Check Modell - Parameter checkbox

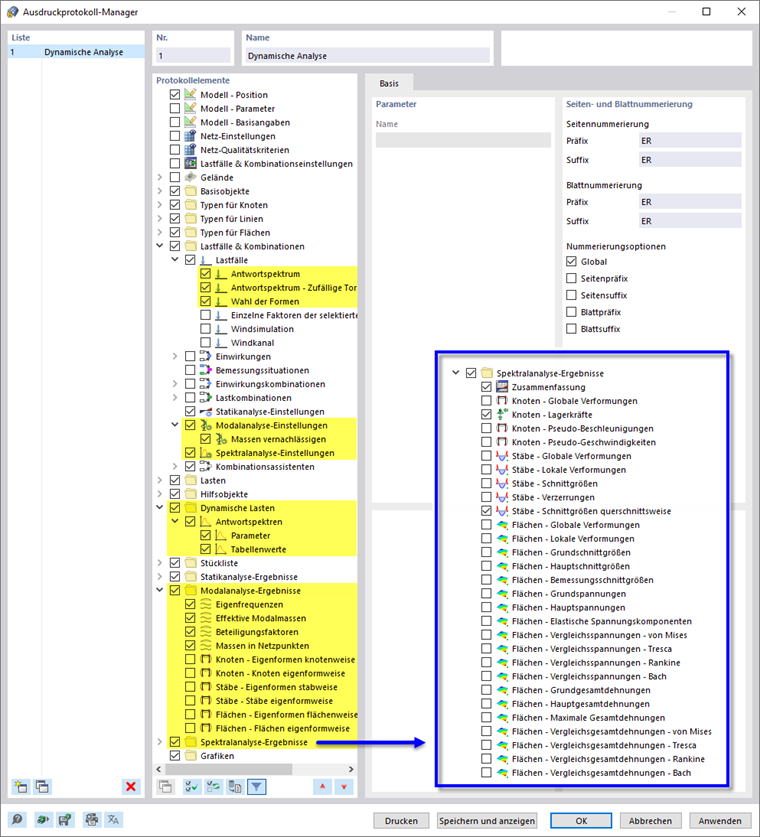(x=175, y=108)
